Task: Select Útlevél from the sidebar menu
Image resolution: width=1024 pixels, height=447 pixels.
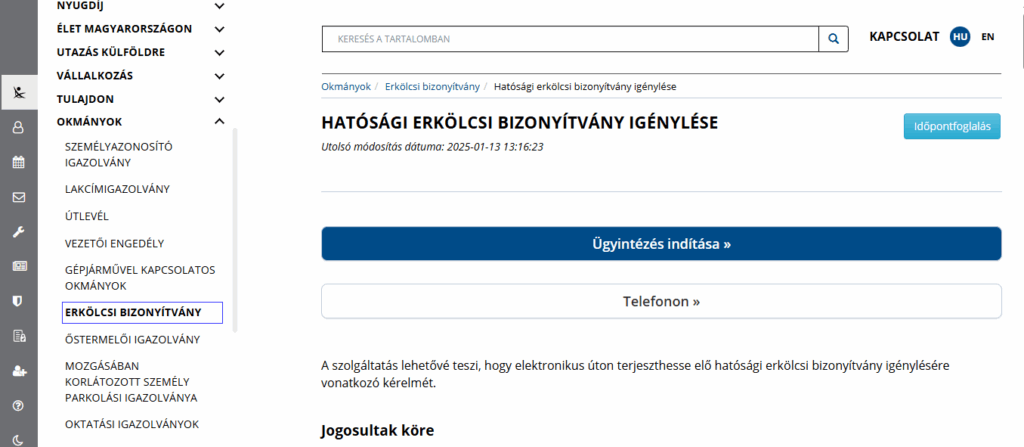Action: tap(86, 216)
